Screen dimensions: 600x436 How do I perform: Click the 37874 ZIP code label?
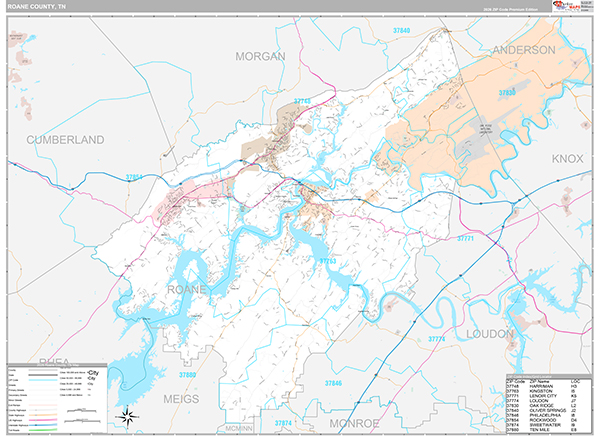coord(283,423)
